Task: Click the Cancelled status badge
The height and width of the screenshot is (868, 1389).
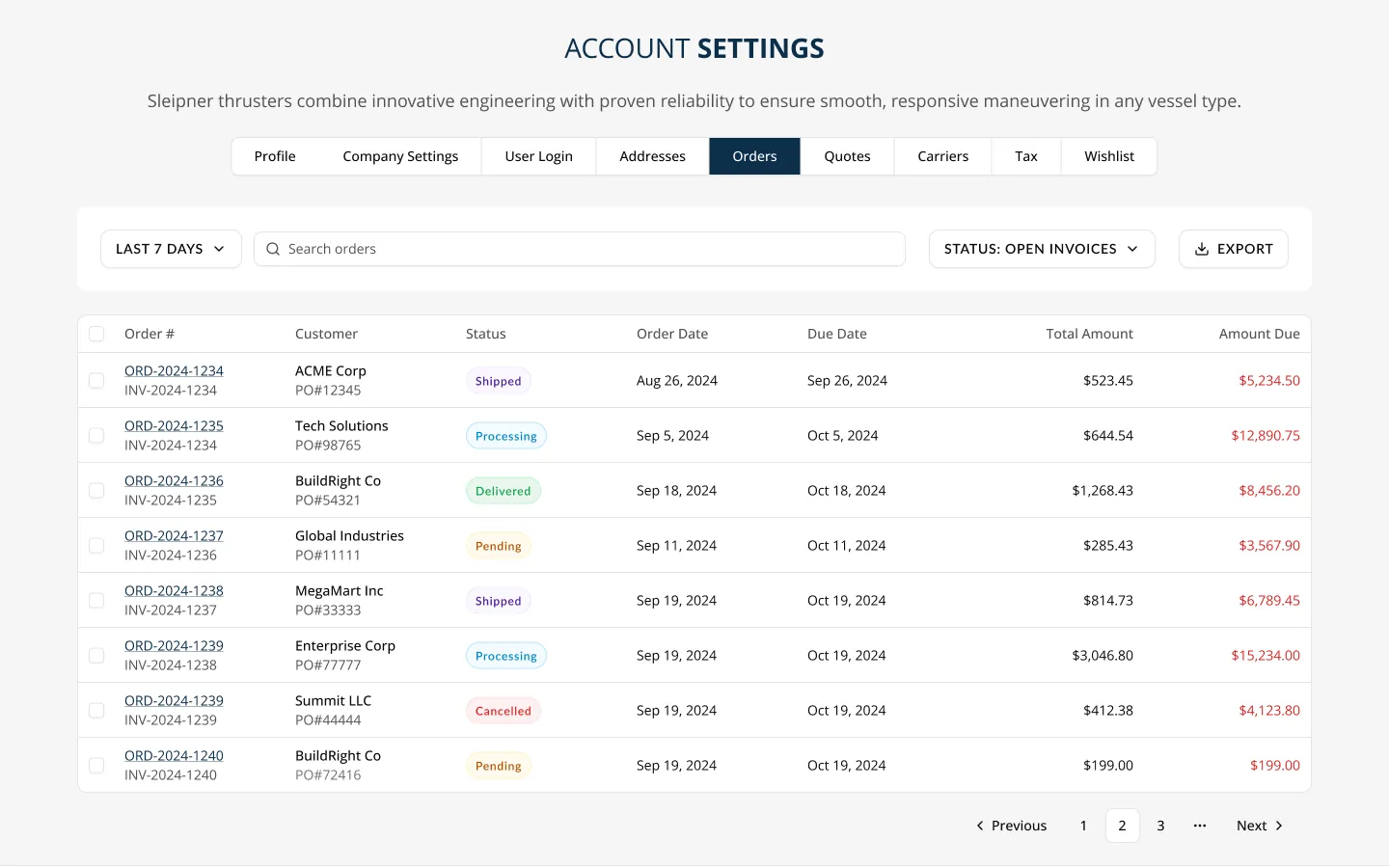Action: pyautogui.click(x=503, y=711)
